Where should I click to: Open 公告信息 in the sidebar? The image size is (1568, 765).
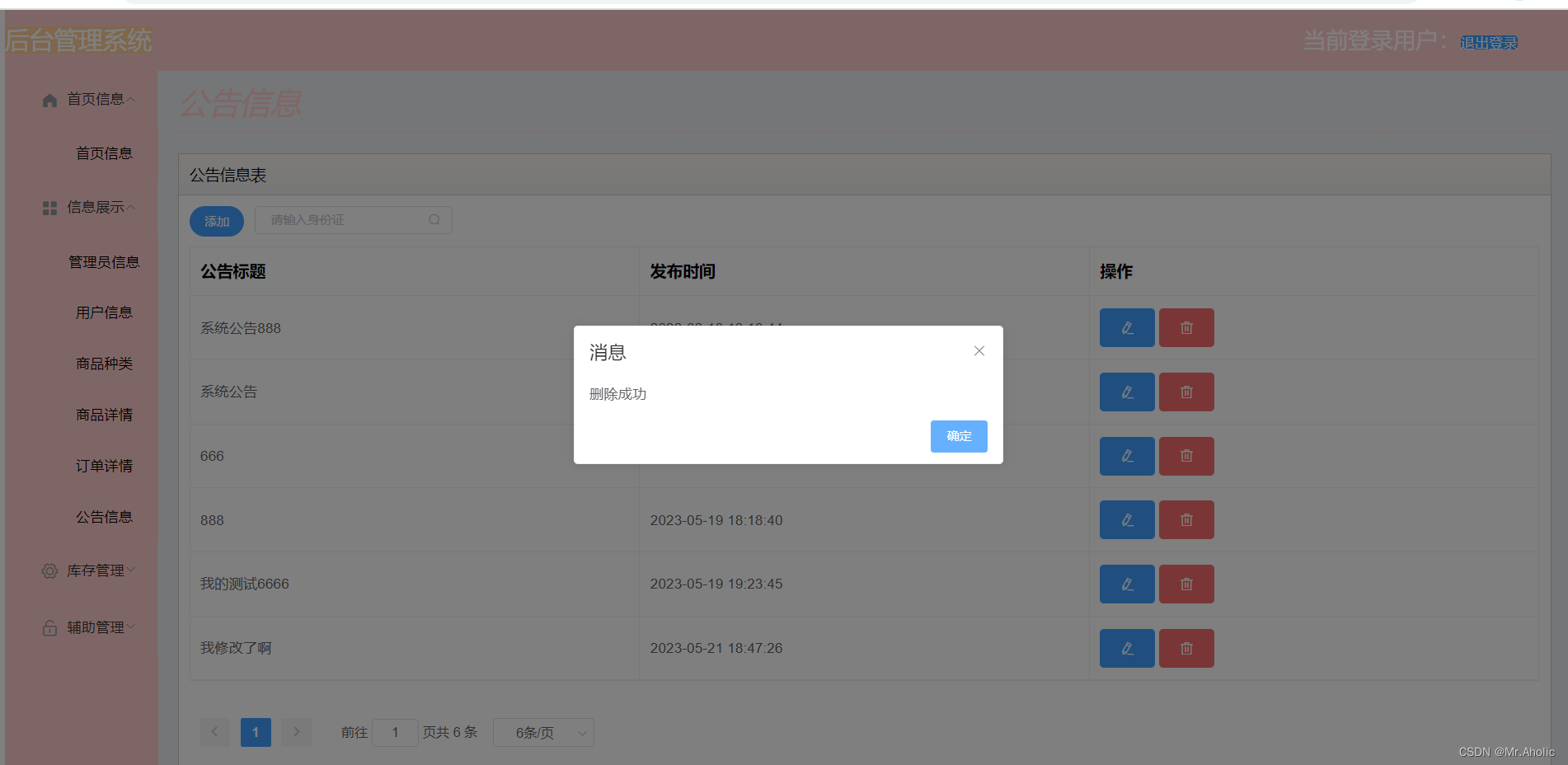104,518
